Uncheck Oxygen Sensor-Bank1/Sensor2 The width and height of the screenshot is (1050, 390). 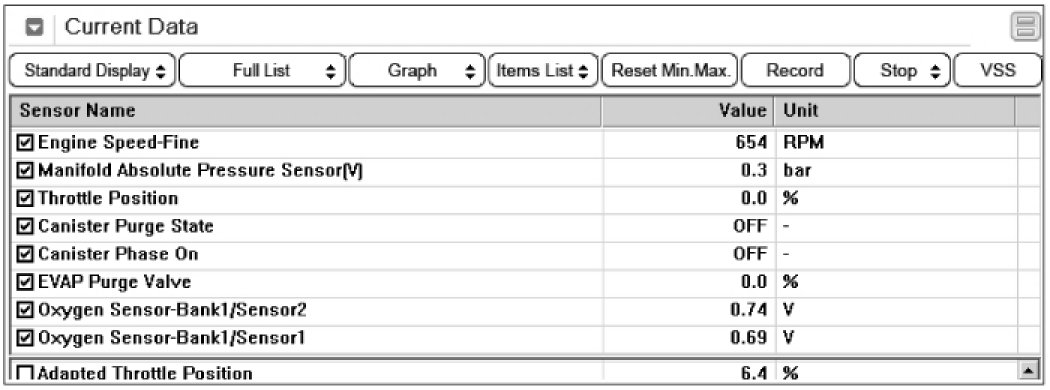[25, 310]
